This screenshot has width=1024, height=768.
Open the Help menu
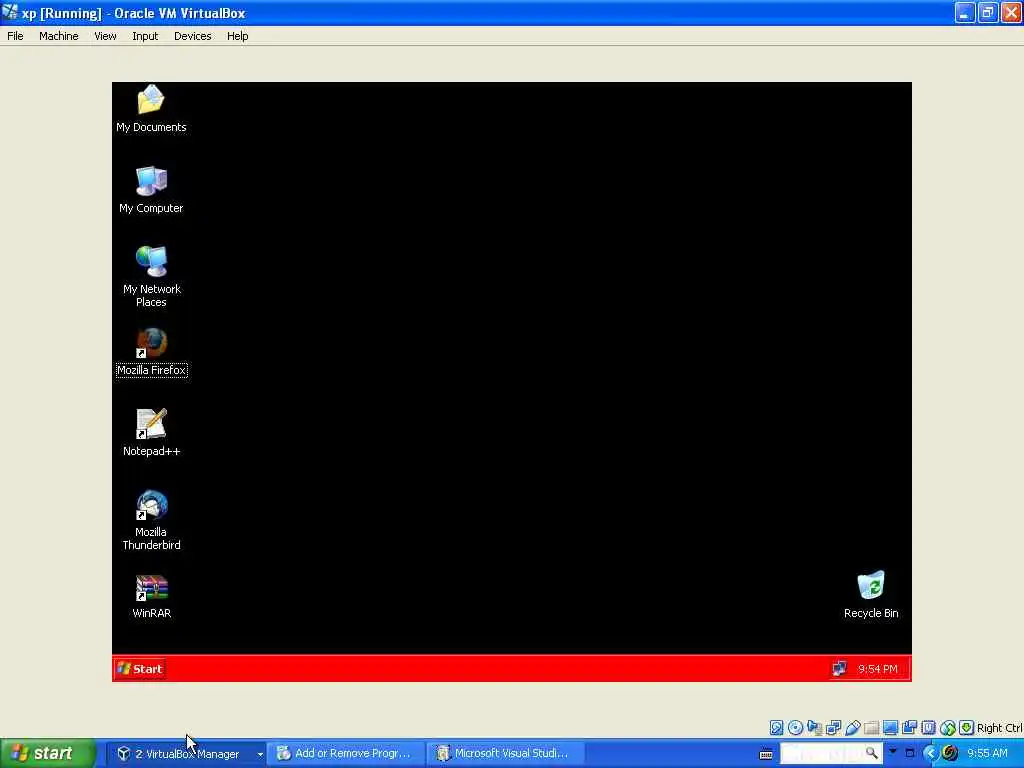238,36
